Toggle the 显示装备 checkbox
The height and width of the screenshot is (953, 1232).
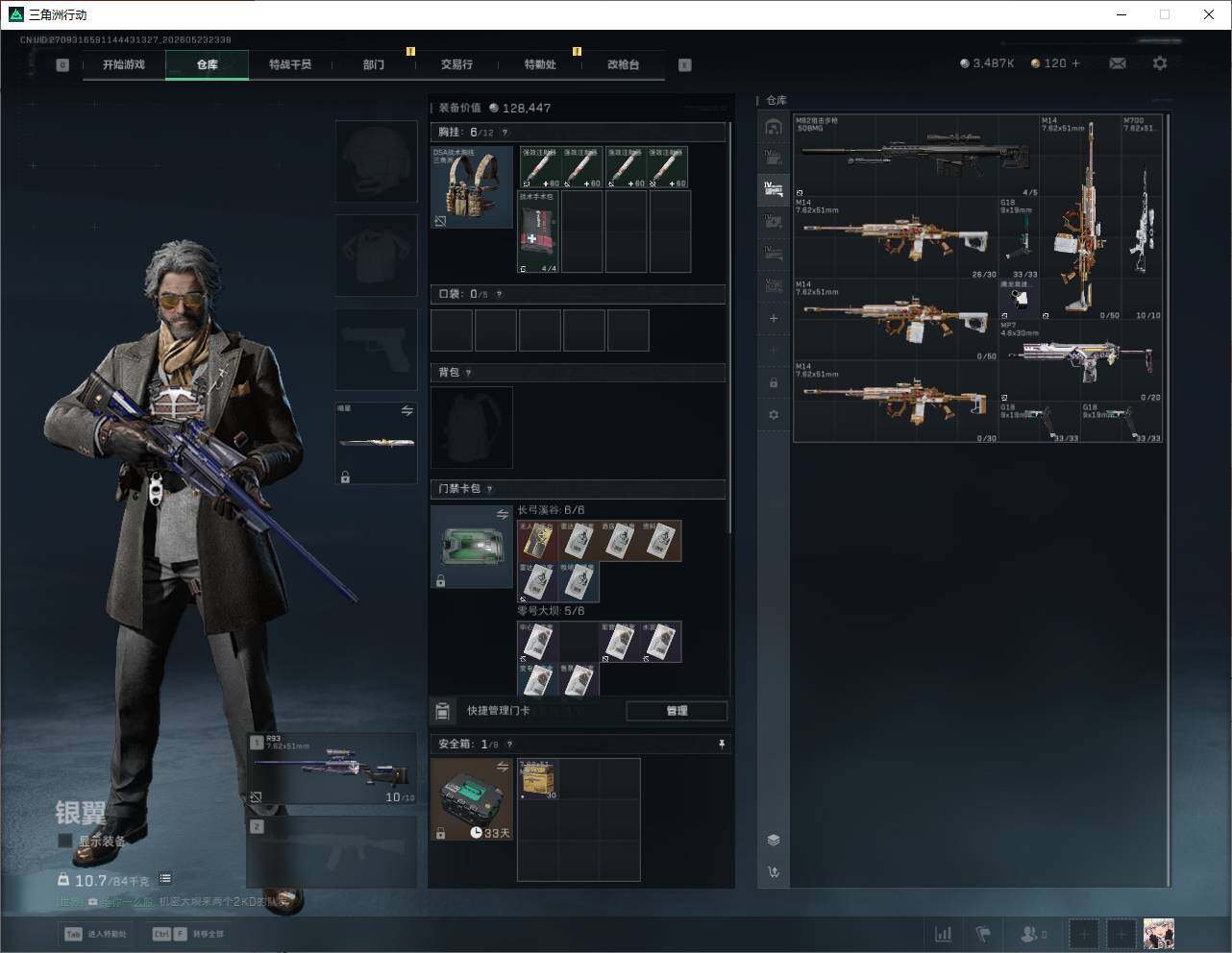pyautogui.click(x=65, y=841)
